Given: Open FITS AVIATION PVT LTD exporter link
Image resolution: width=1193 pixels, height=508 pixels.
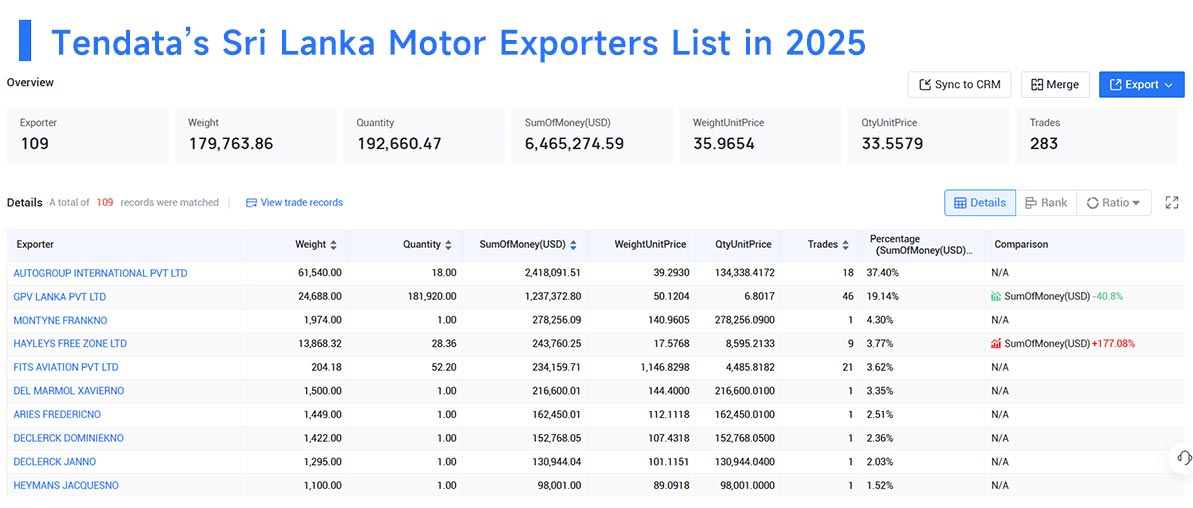Looking at the screenshot, I should pos(66,367).
